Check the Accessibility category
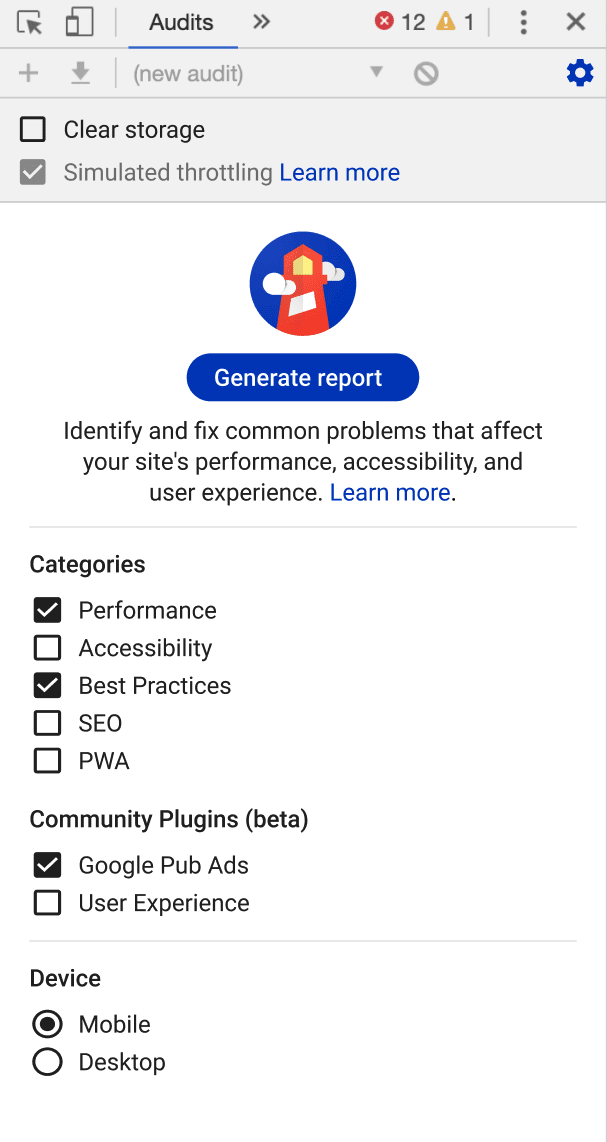This screenshot has height=1142, width=607. click(x=46, y=647)
